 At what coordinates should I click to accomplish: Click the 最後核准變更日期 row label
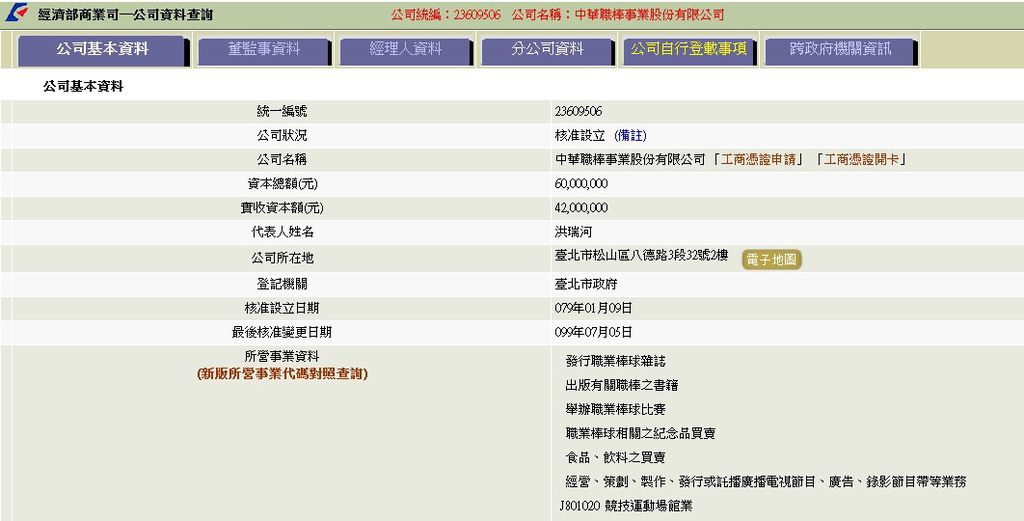(281, 332)
